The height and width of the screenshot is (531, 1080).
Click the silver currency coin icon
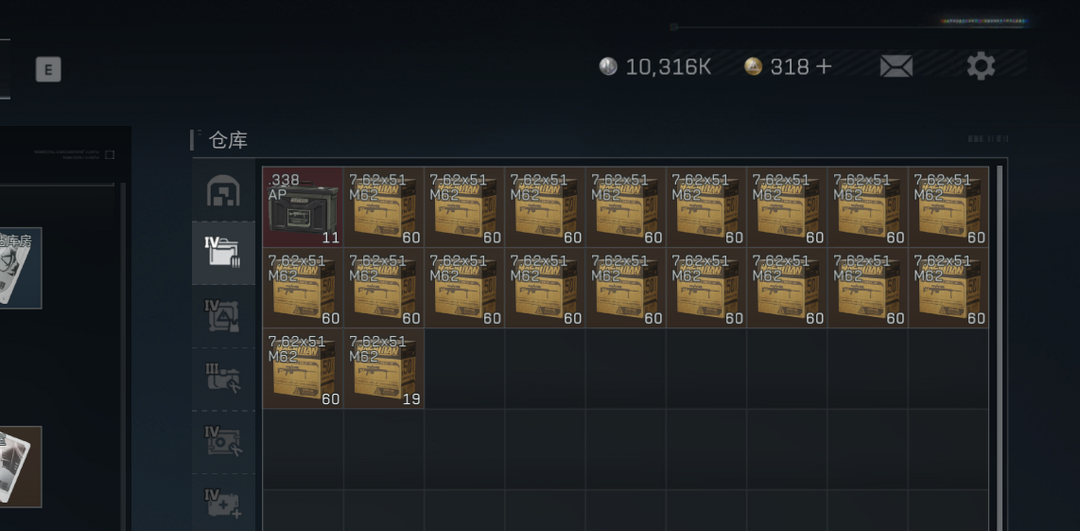point(608,66)
